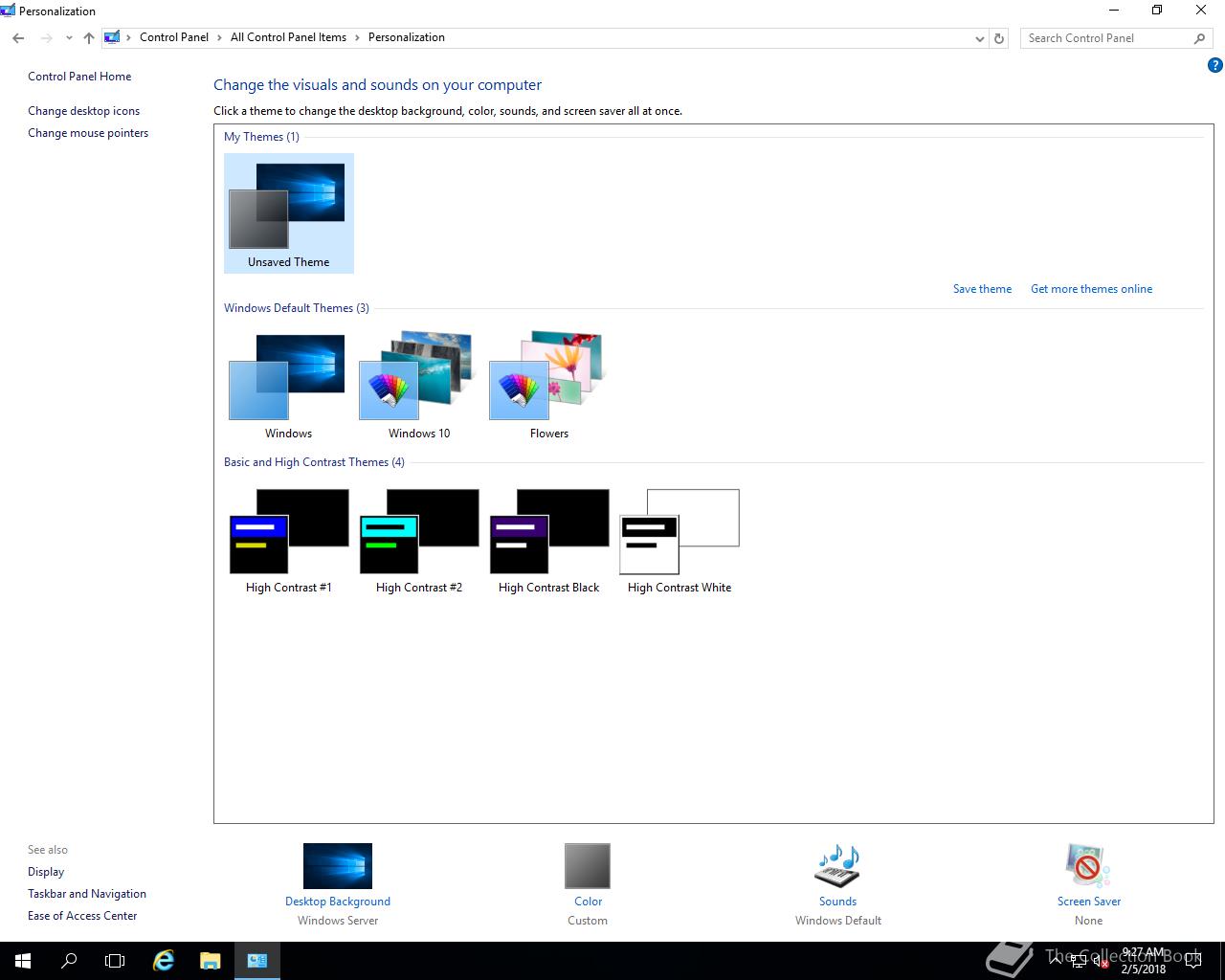This screenshot has width=1225, height=980.
Task: Click the Control Panel breadcrumb
Action: (174, 37)
